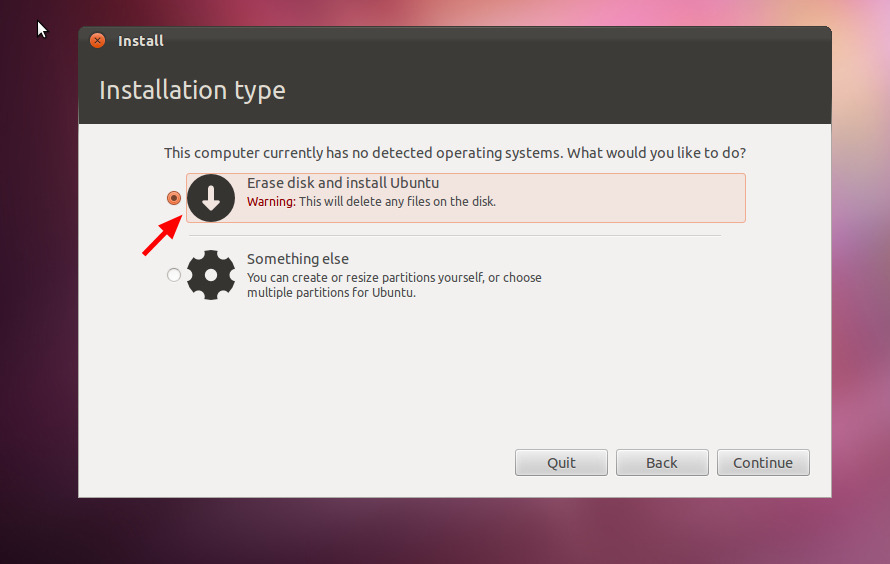Click the "Installation type" heading
The width and height of the screenshot is (890, 564).
pyautogui.click(x=192, y=90)
